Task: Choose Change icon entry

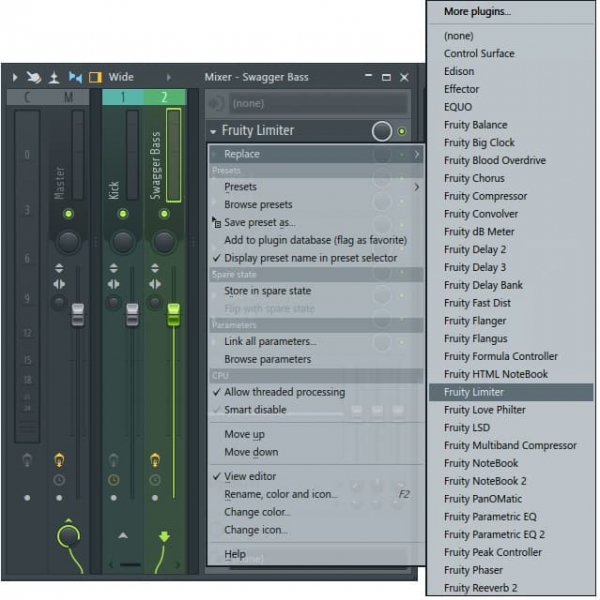Action: [x=317, y=530]
